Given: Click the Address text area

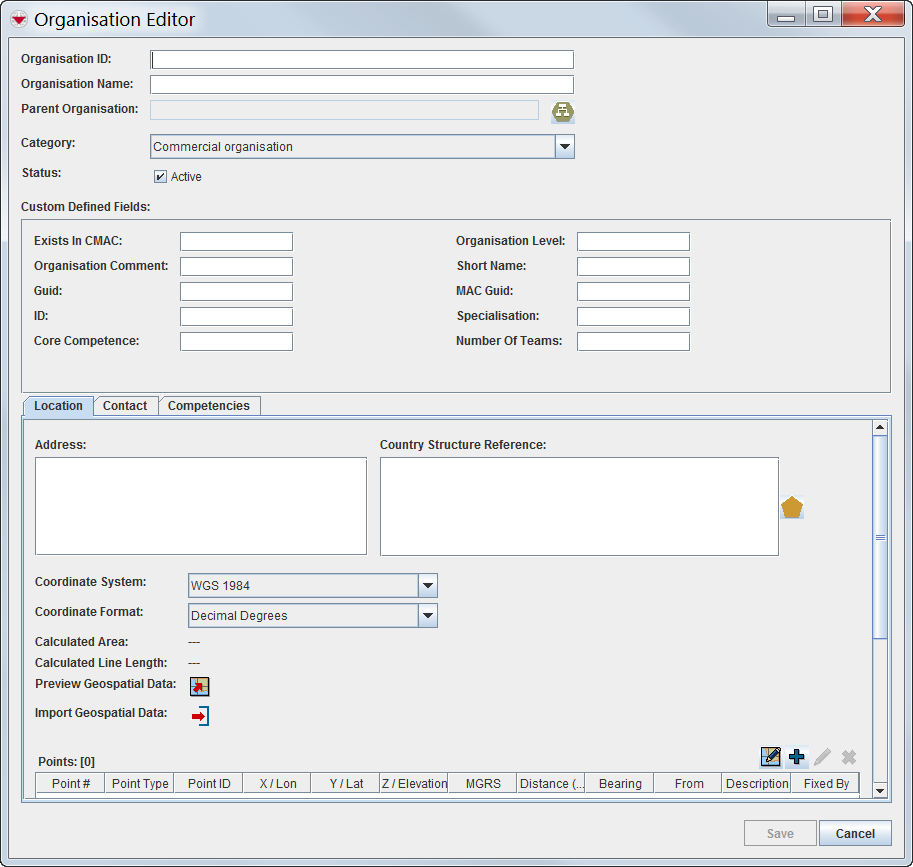Looking at the screenshot, I should [x=201, y=506].
